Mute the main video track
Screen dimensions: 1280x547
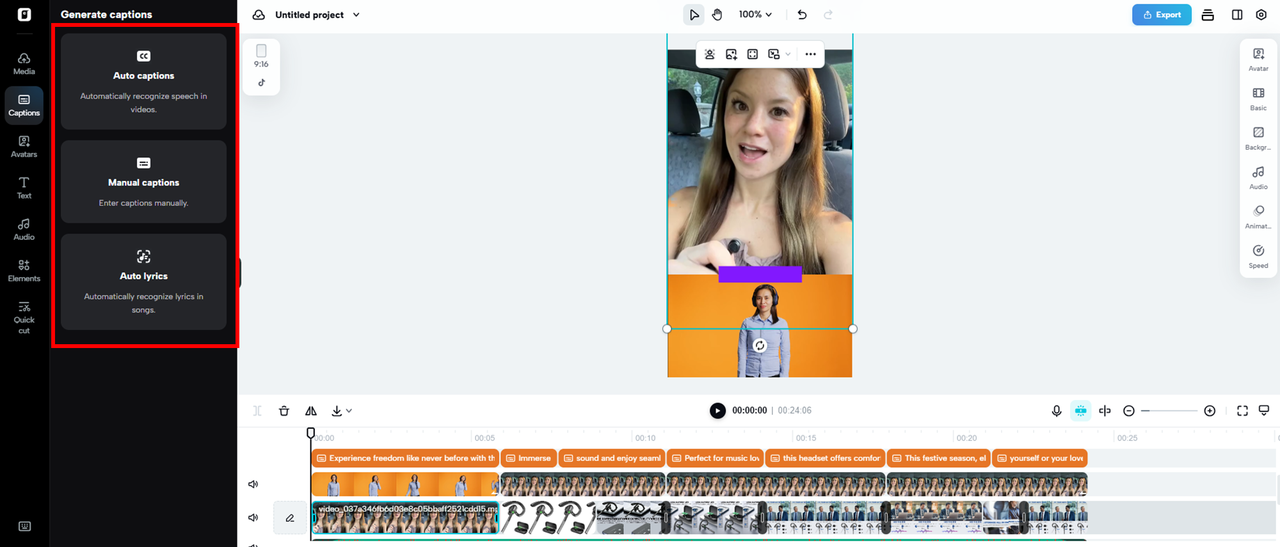(253, 518)
